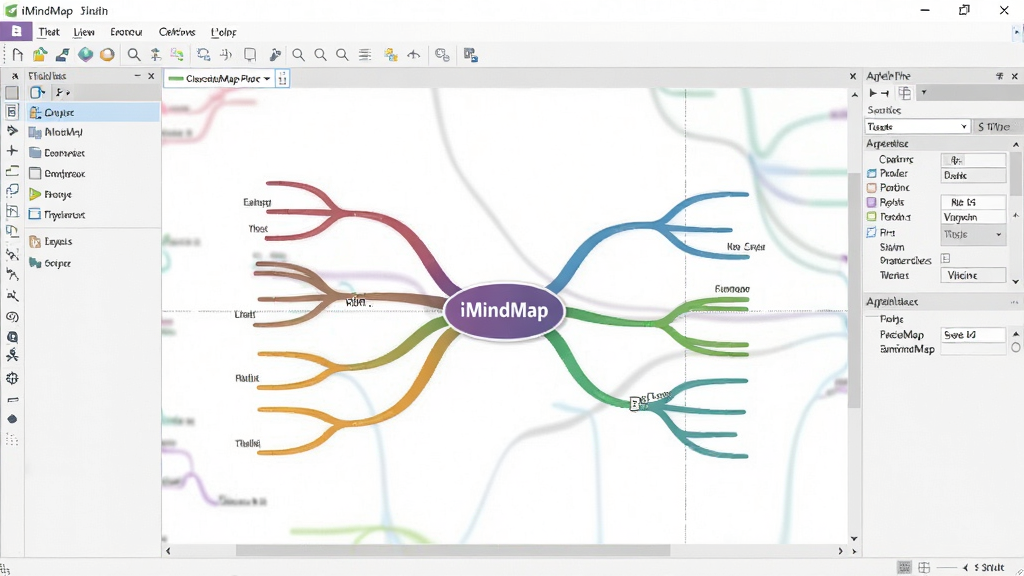Select the crosshair gear tool in left strip
The image size is (1024, 576).
[12, 378]
